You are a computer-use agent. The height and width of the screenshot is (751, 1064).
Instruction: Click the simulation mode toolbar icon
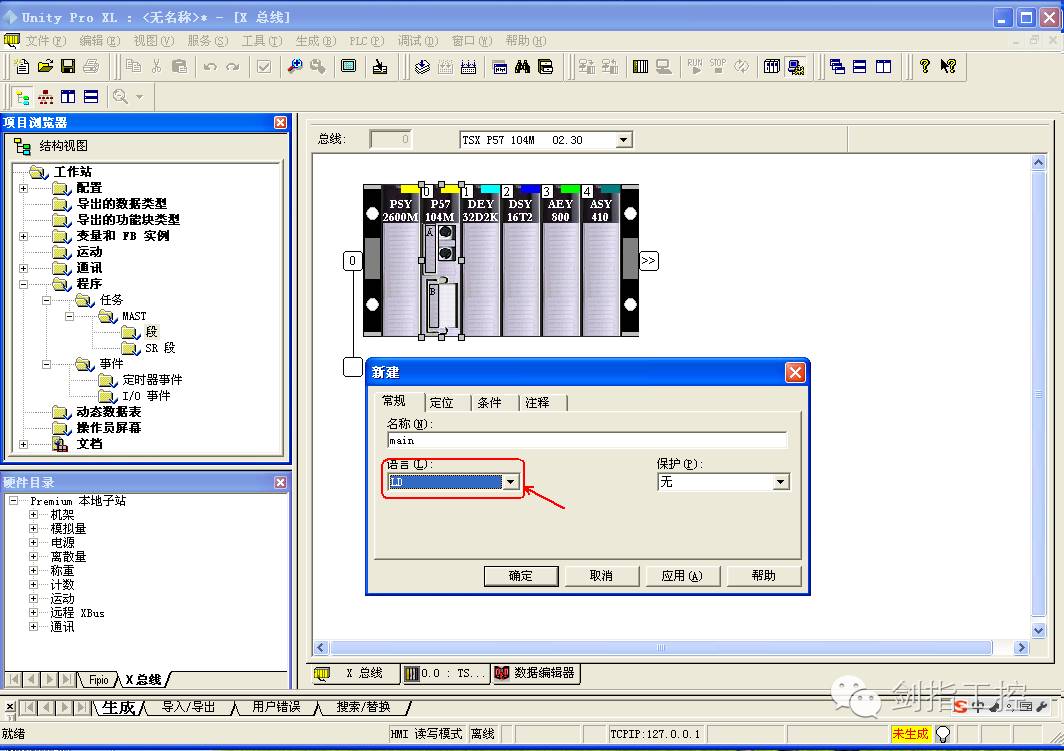coord(796,66)
